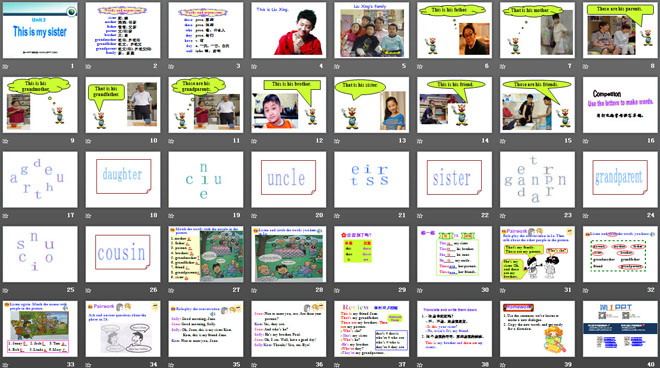Preview animation star under slide 4

tap(254, 67)
